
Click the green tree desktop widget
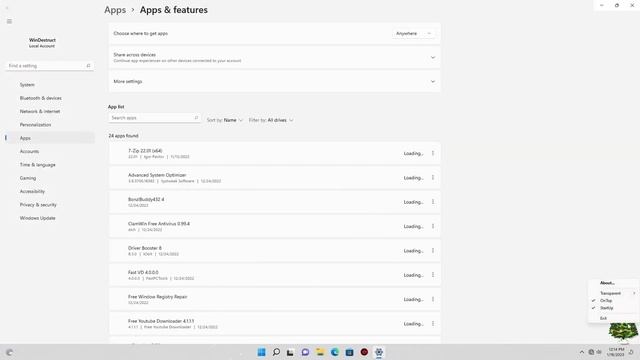623,331
